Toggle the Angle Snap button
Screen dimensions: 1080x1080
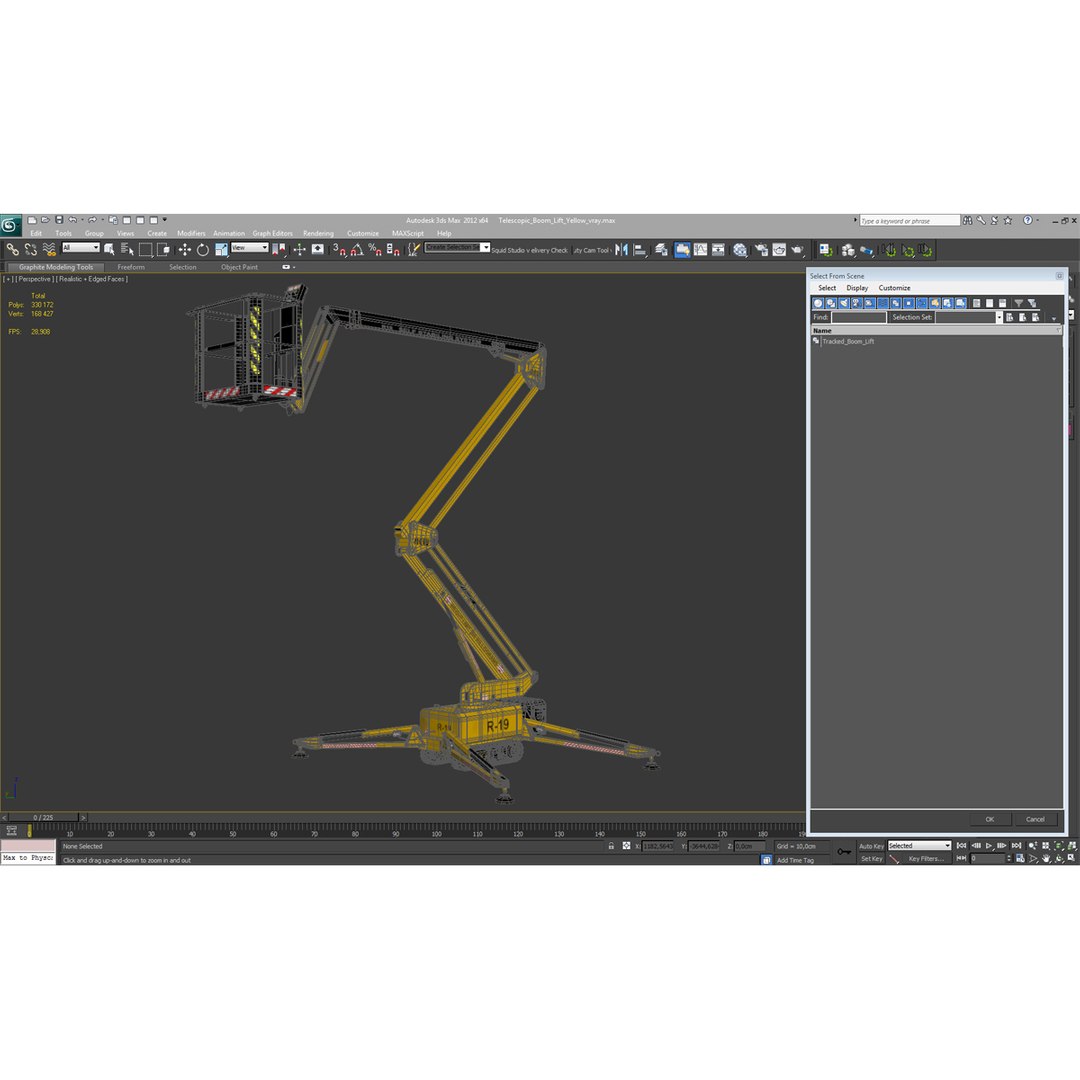357,249
